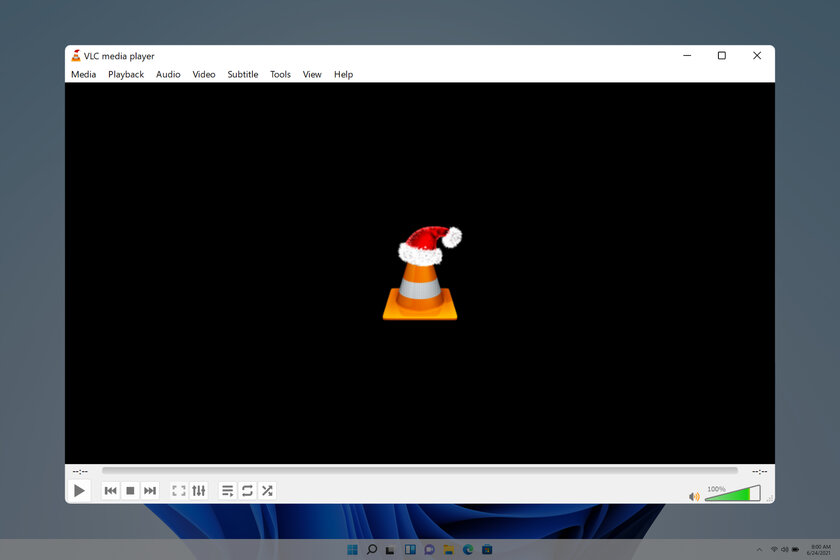Mute audio using the speaker icon
This screenshot has width=840, height=560.
(x=694, y=497)
